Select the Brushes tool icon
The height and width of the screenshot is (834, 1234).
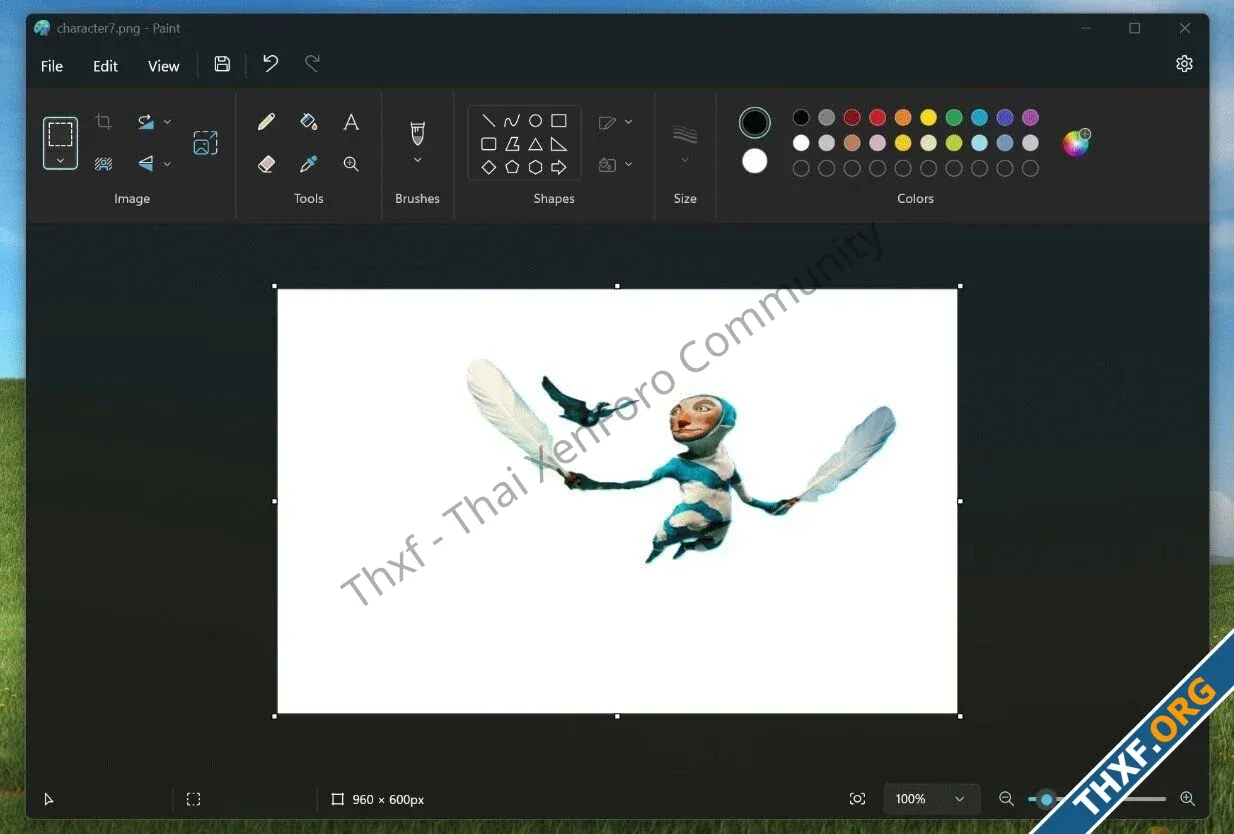(x=418, y=133)
